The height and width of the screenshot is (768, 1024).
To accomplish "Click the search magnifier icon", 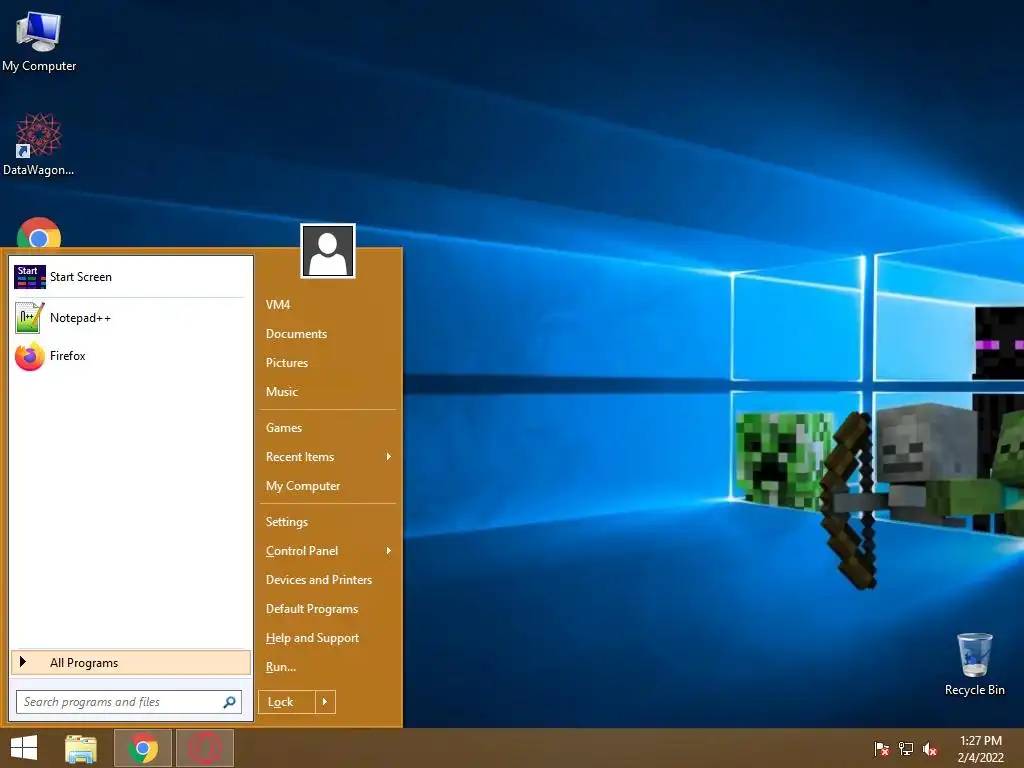I will click(x=229, y=702).
